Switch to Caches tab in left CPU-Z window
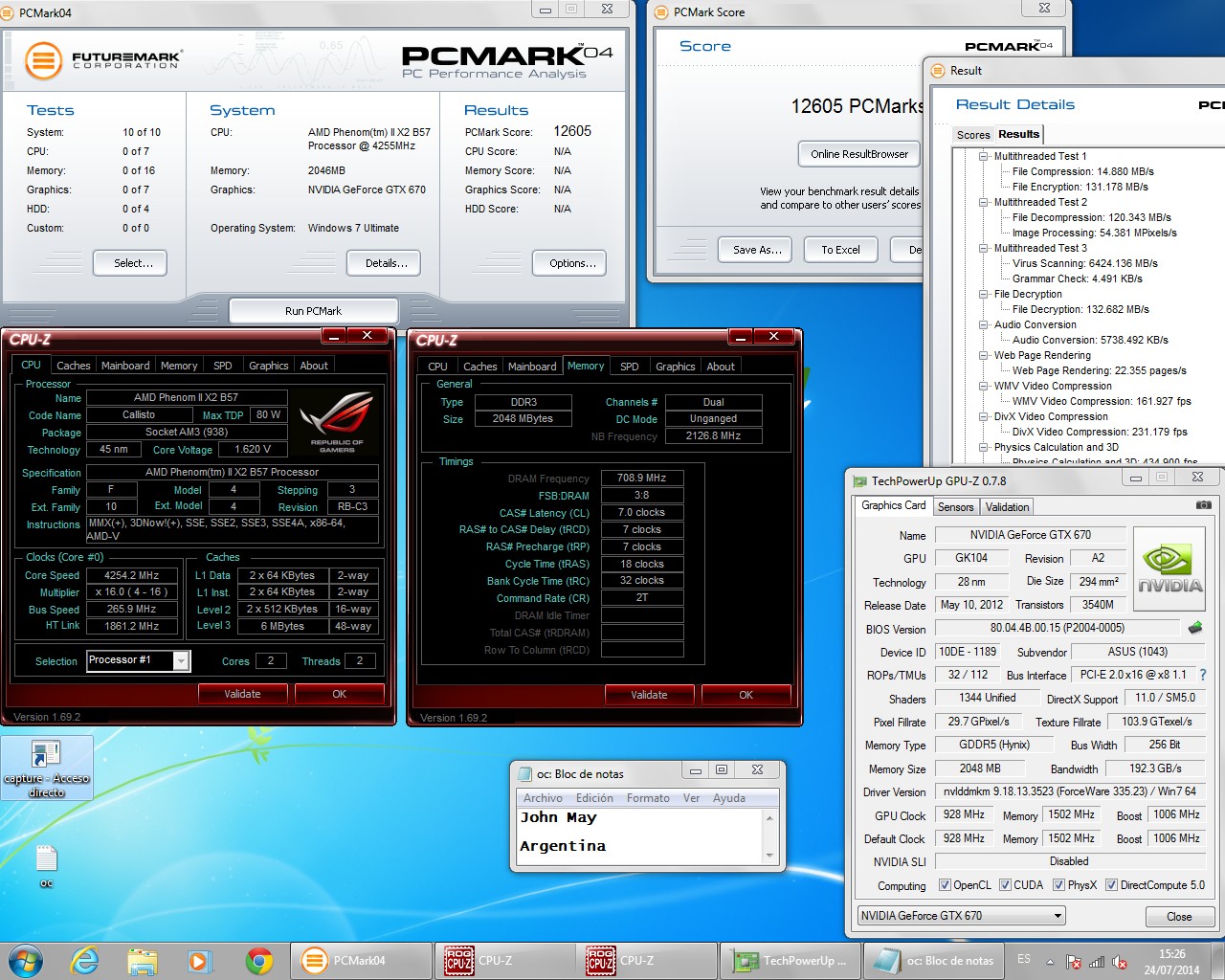This screenshot has width=1225, height=980. pos(73,366)
